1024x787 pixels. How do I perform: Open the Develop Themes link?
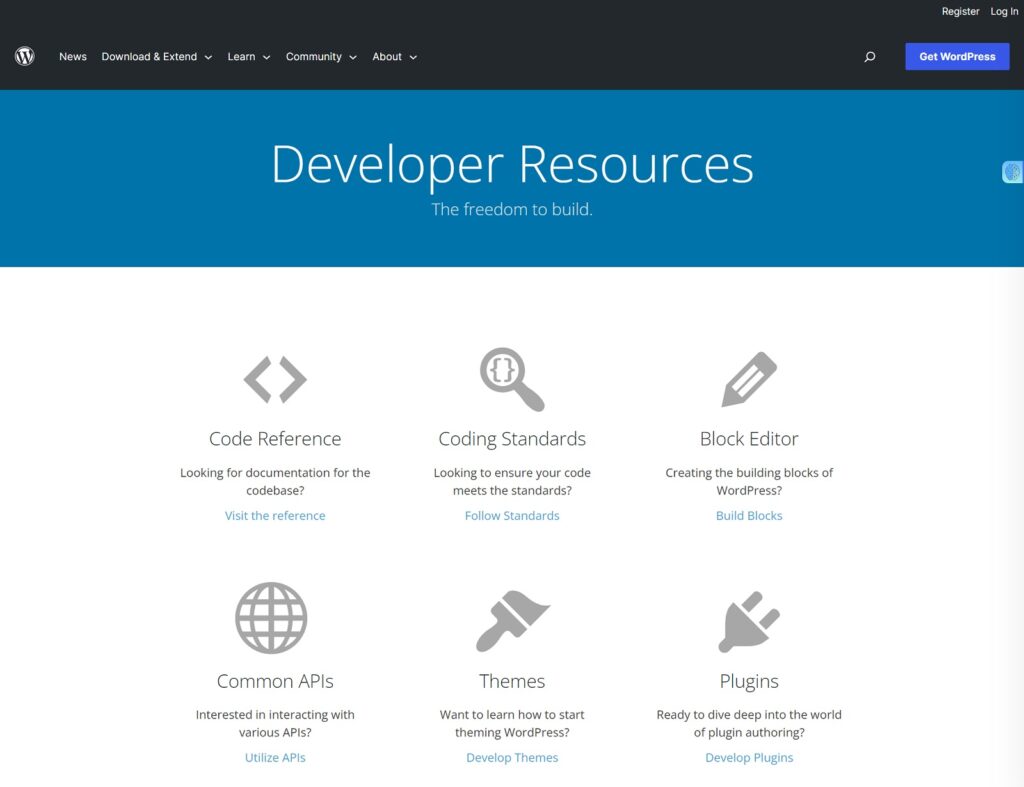coord(512,758)
